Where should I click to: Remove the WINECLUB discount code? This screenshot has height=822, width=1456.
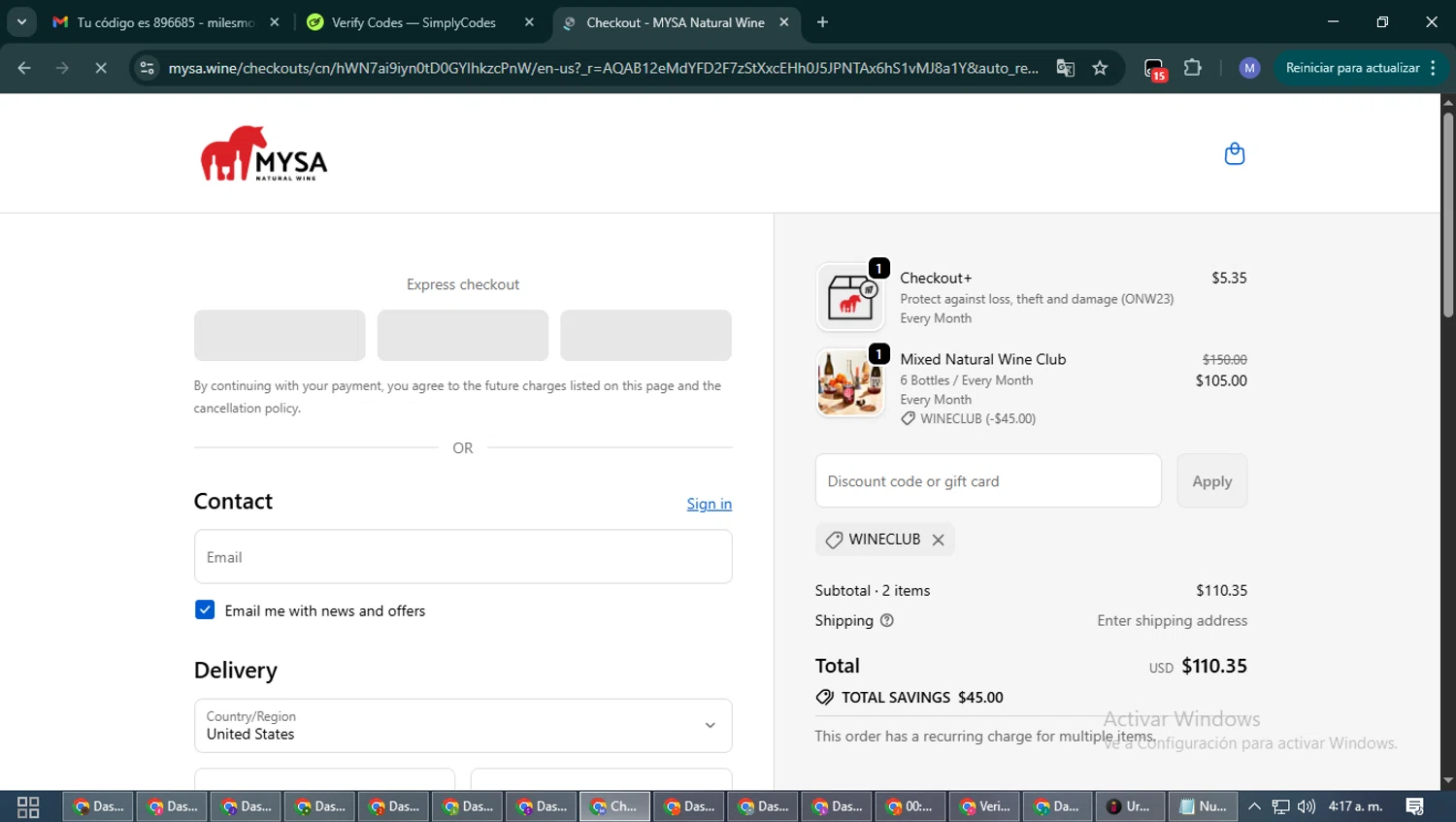point(938,540)
